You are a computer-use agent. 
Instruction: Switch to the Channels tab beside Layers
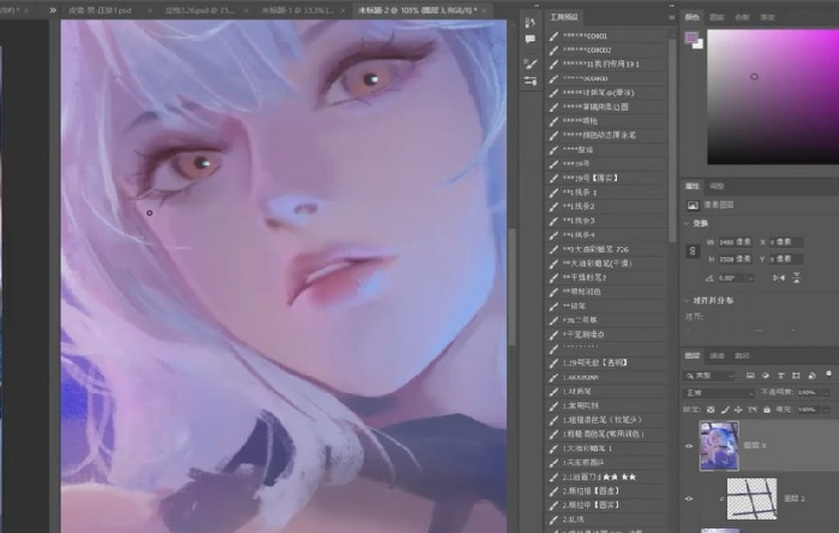pyautogui.click(x=717, y=356)
